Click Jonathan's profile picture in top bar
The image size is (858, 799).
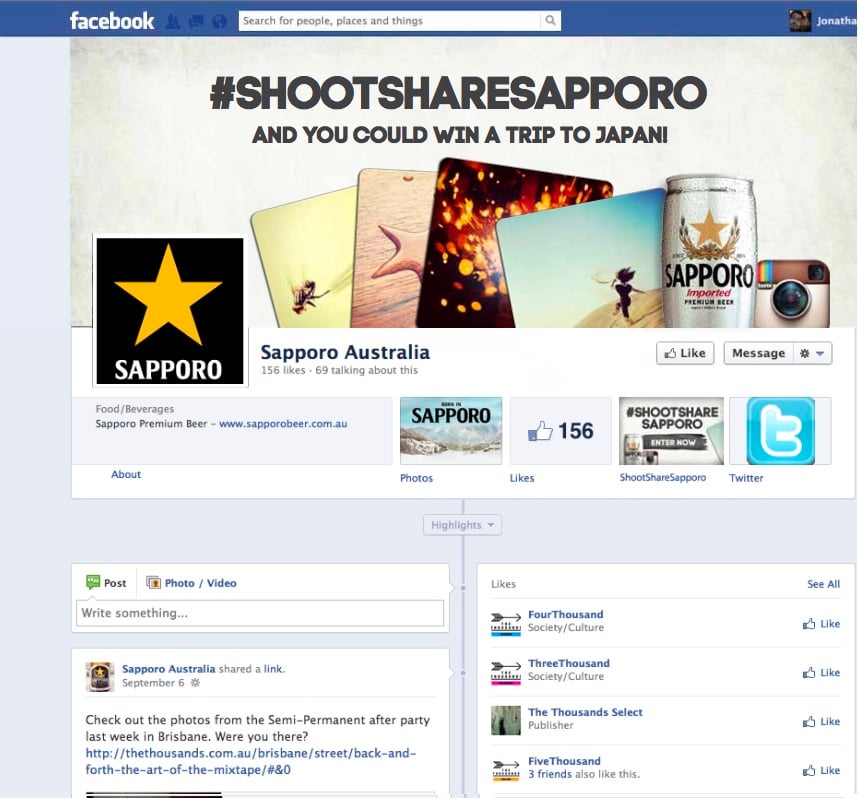tap(799, 21)
